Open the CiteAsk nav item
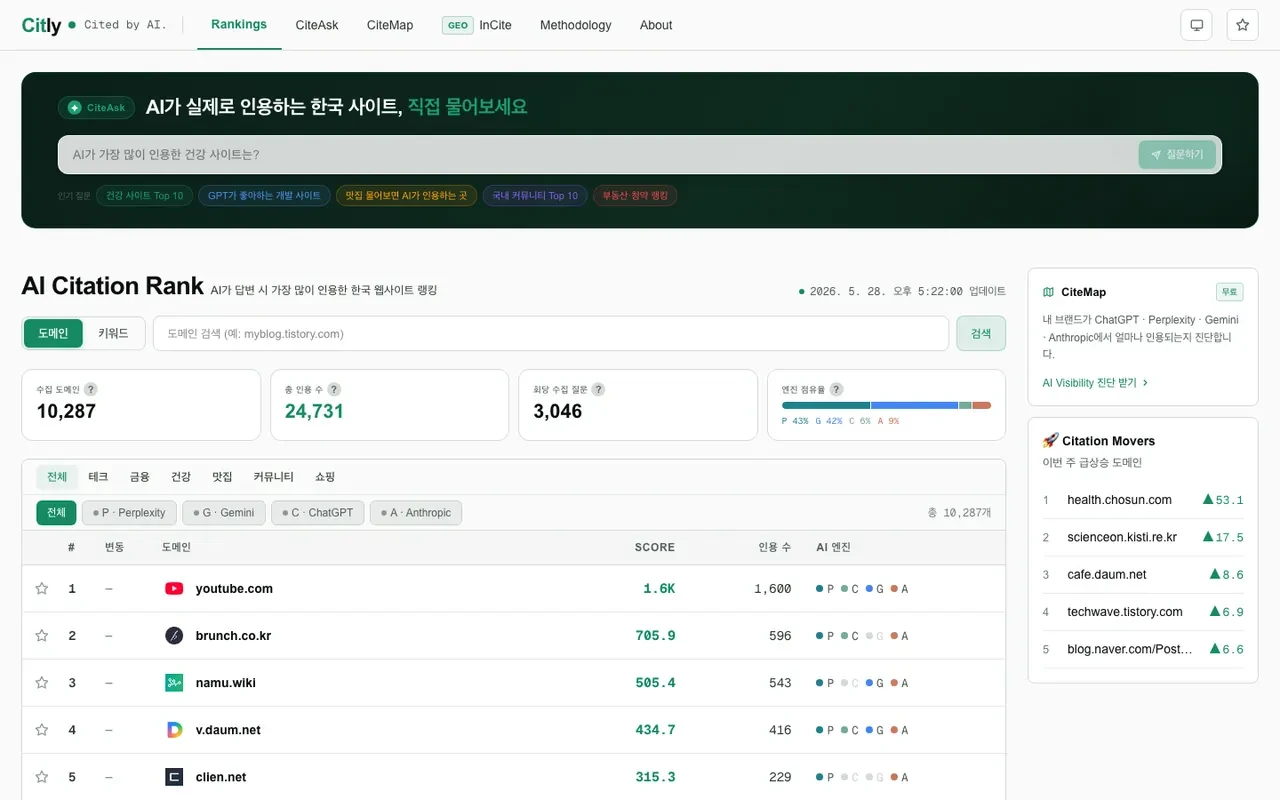 click(317, 25)
